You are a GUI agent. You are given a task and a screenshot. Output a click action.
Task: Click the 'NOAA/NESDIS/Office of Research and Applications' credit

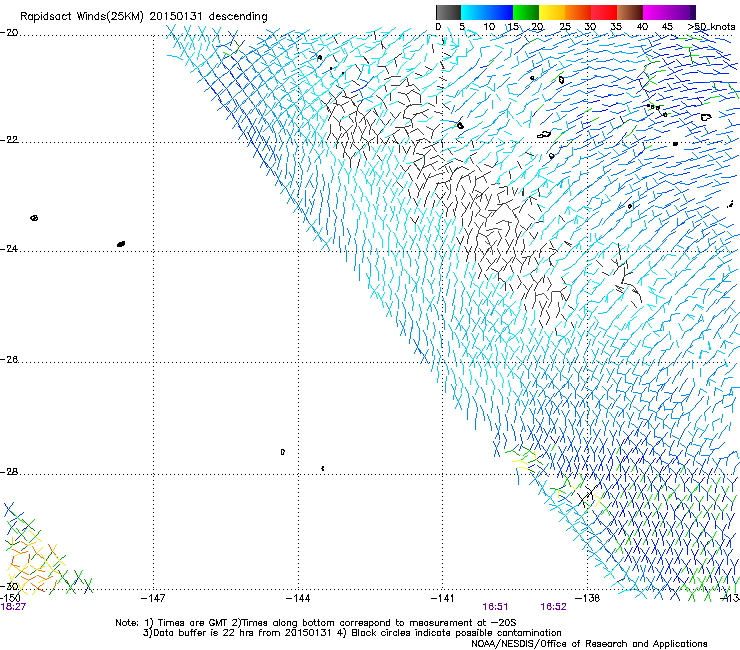point(589,644)
